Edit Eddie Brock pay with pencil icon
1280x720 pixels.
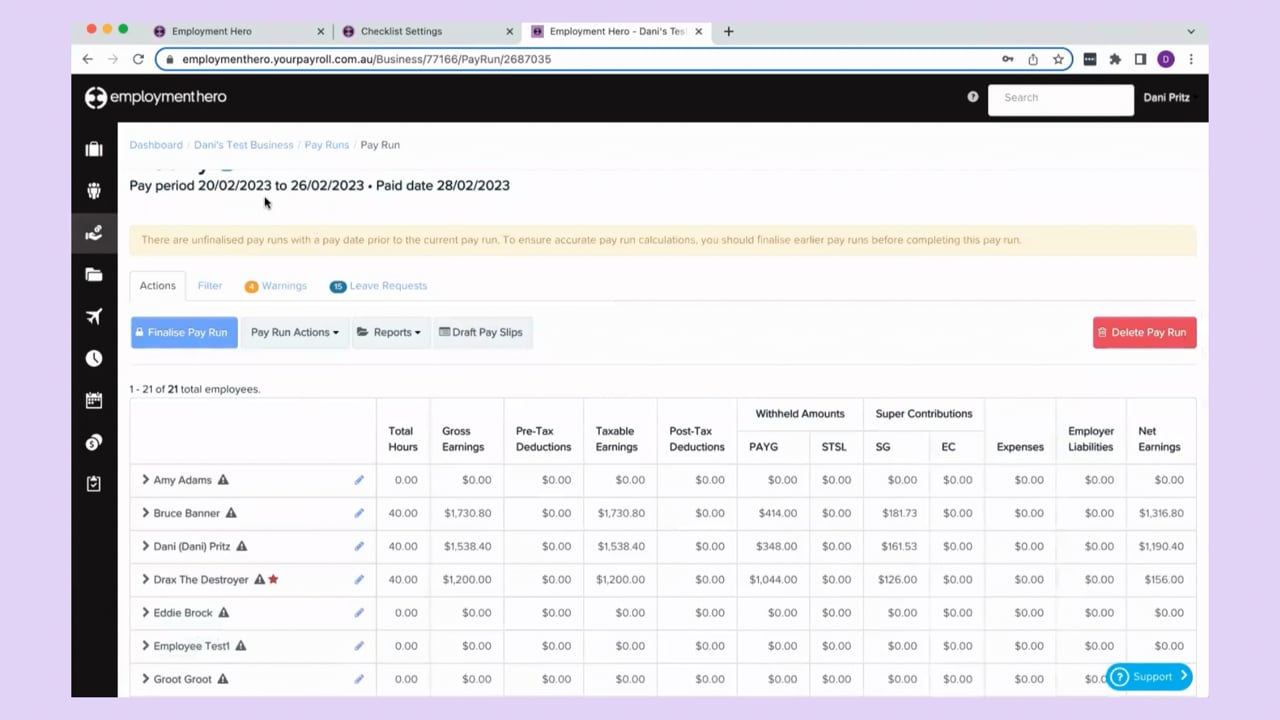tap(359, 612)
